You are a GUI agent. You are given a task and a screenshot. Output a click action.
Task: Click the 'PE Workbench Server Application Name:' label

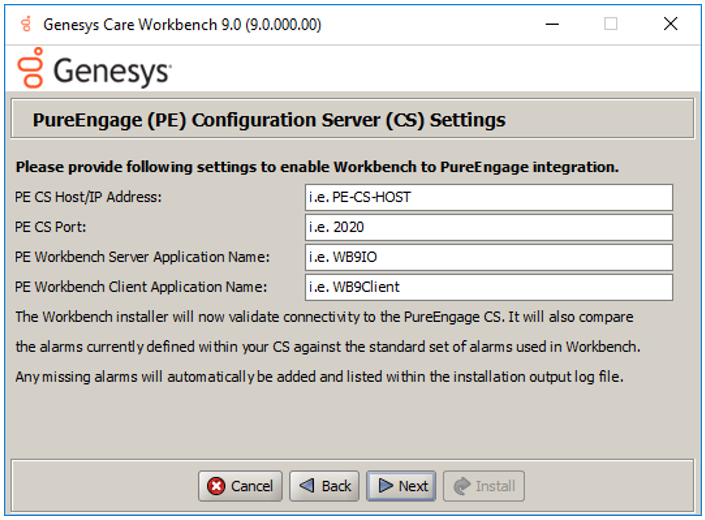coord(142,257)
